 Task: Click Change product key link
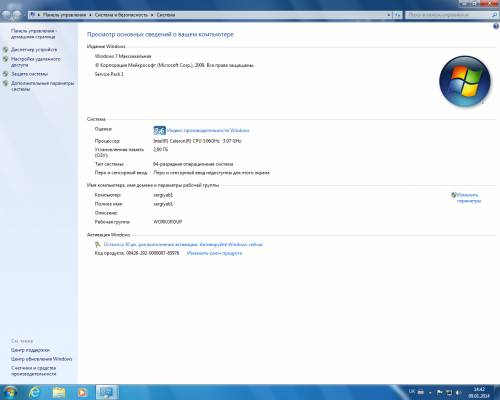pyautogui.click(x=214, y=253)
